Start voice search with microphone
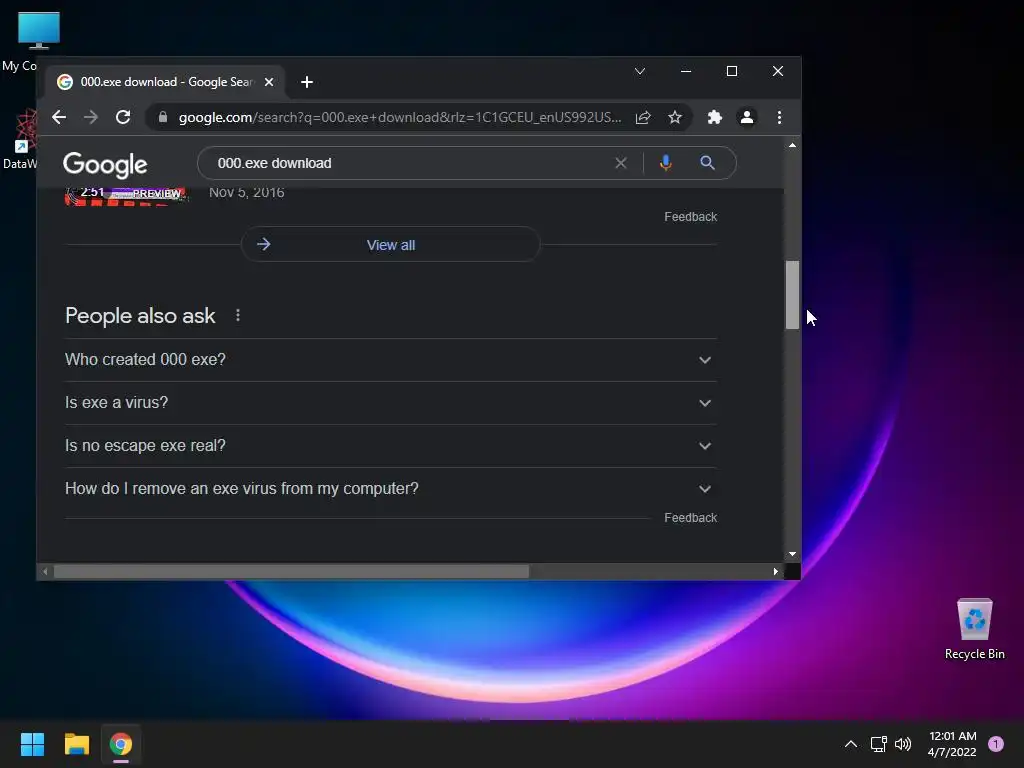This screenshot has width=1024, height=768. [665, 163]
